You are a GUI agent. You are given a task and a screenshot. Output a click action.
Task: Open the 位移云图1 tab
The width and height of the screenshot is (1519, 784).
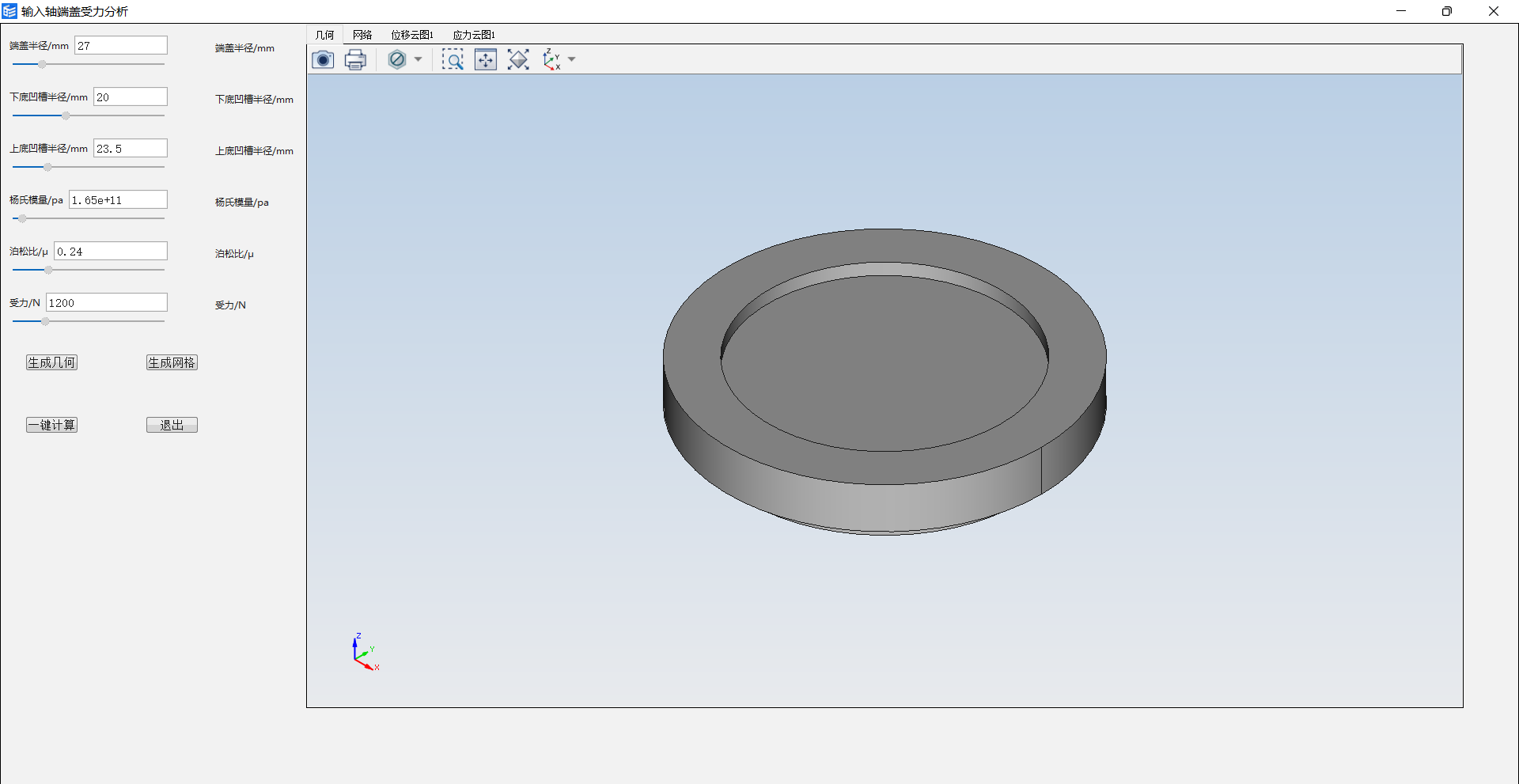412,35
